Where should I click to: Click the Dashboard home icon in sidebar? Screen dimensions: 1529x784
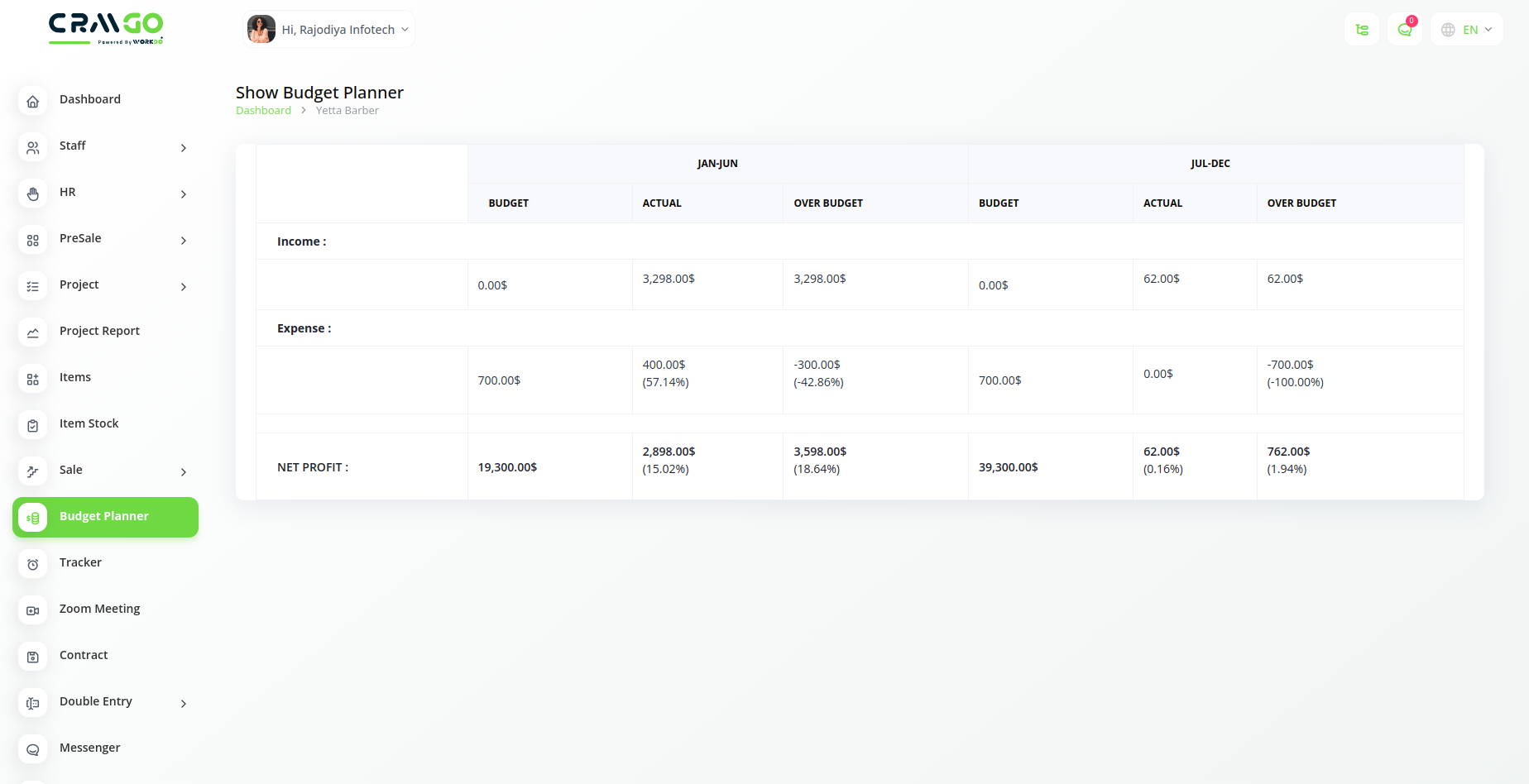33,101
